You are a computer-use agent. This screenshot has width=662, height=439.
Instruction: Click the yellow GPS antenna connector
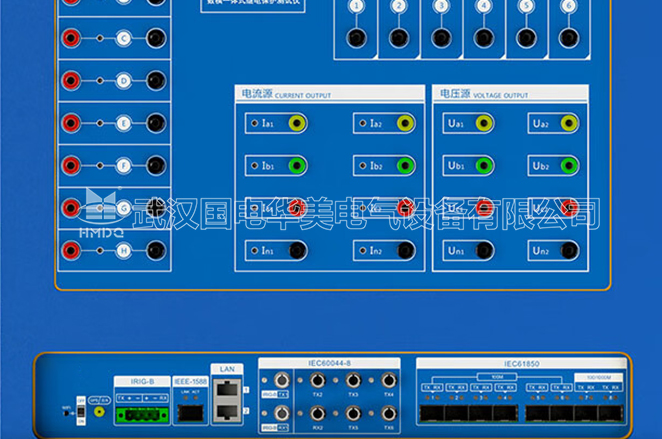click(99, 412)
